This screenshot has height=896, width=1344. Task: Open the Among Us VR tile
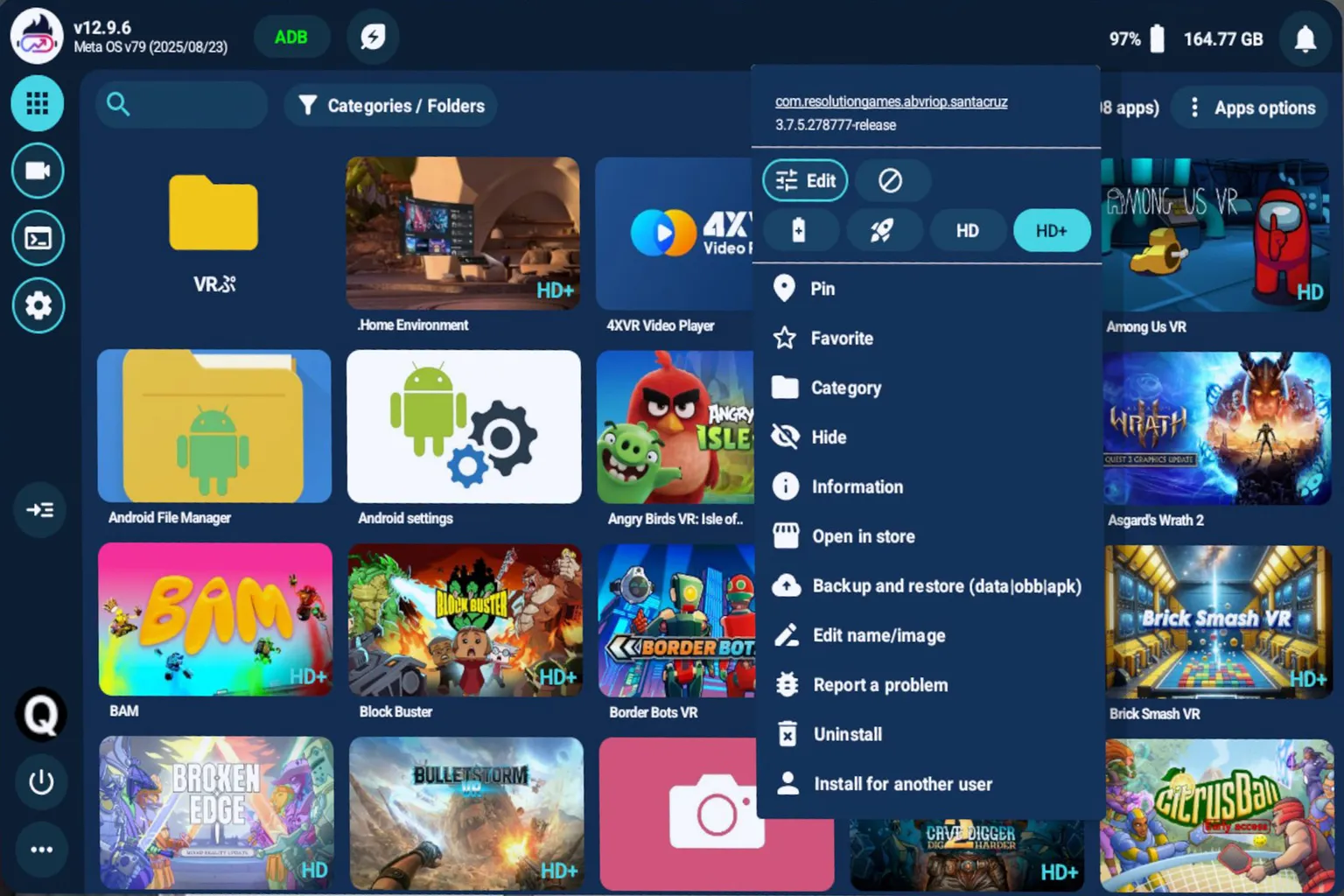pyautogui.click(x=1216, y=234)
